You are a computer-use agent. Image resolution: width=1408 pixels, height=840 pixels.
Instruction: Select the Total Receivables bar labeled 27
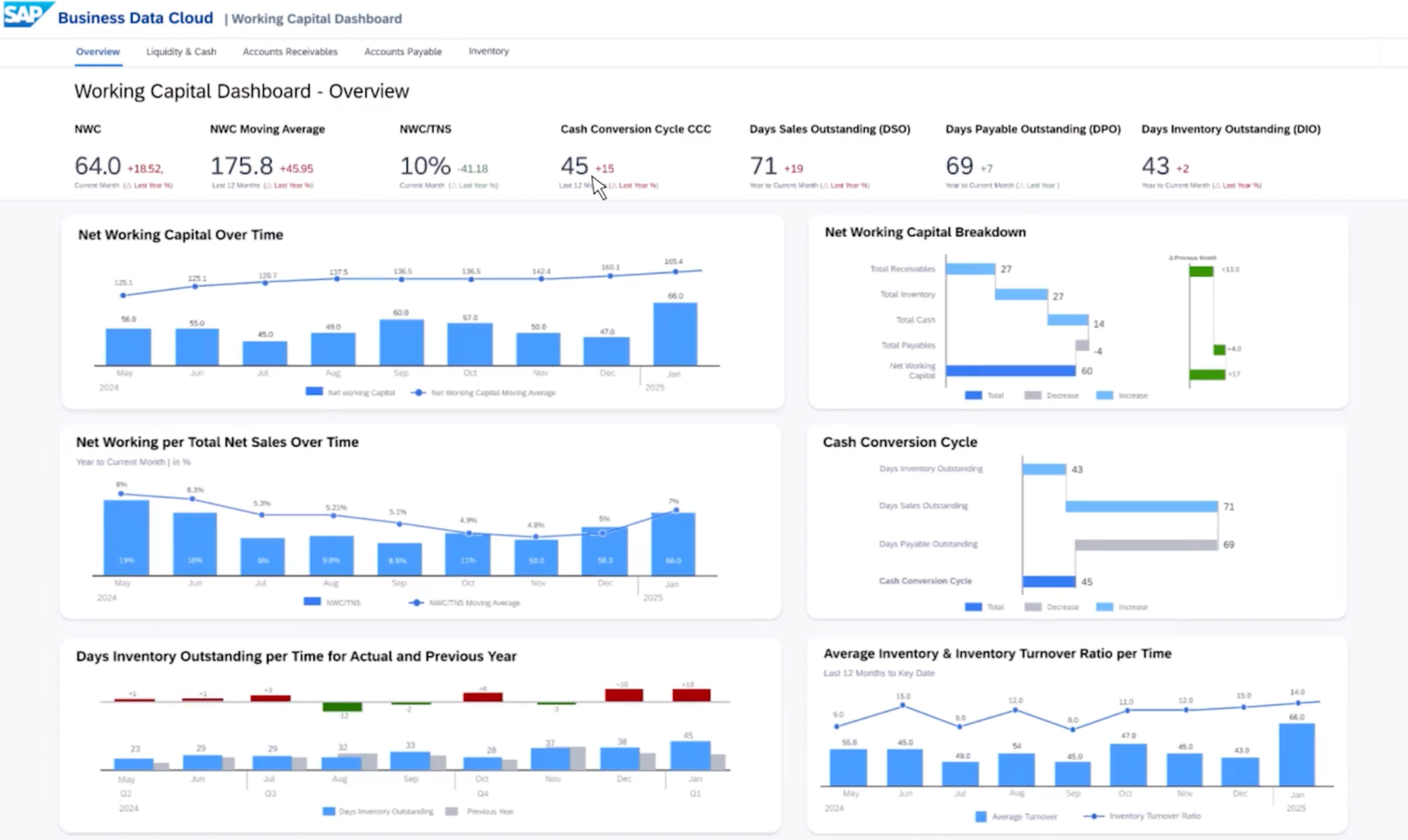tap(971, 269)
